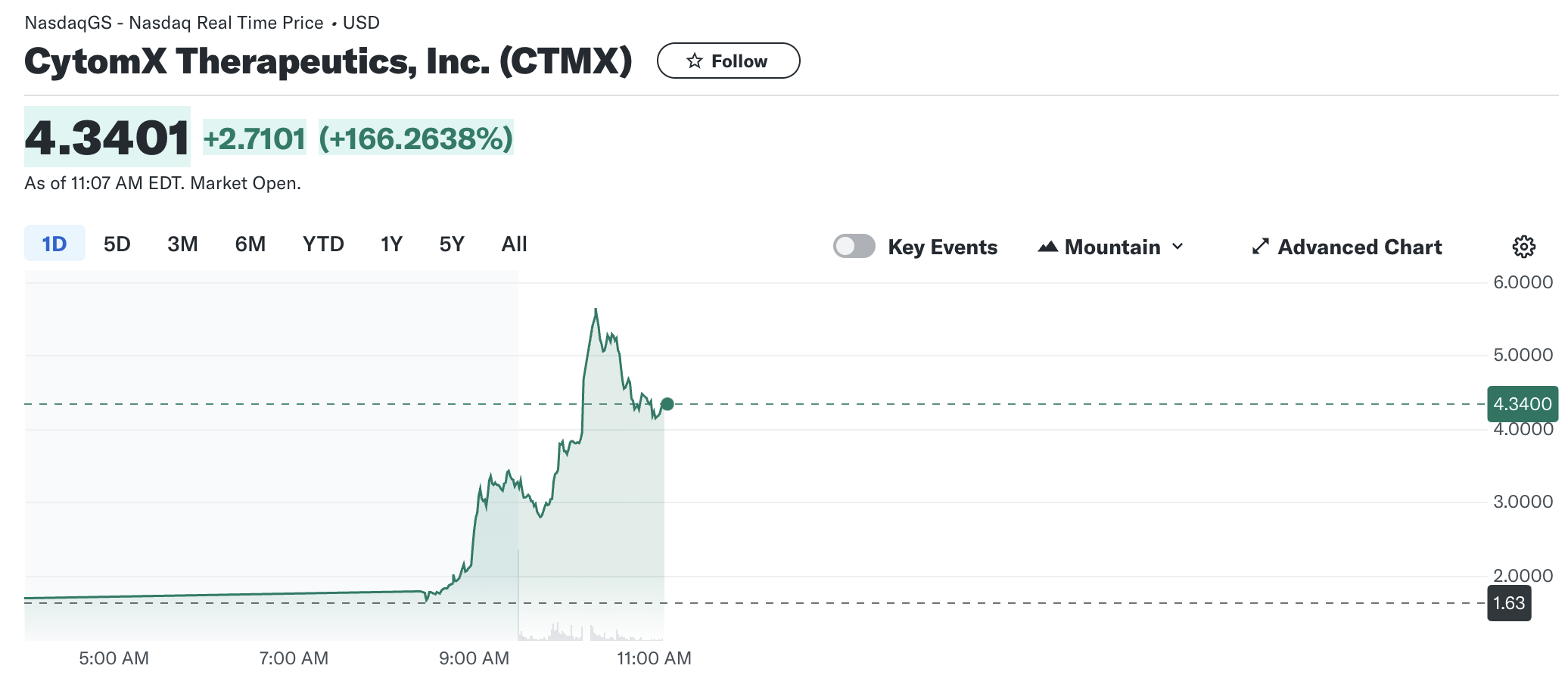
Task: Follow CytomX Therapeutics stock
Action: pos(728,61)
